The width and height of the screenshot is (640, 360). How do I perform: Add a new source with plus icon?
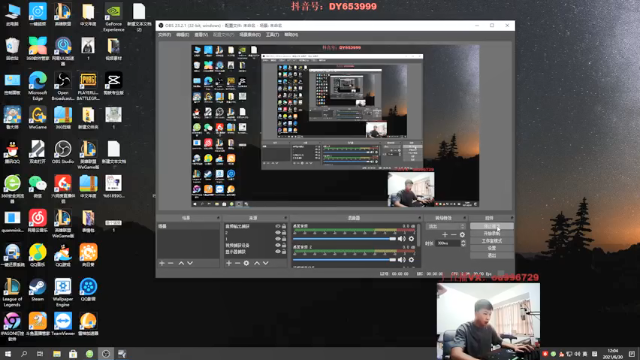point(229,263)
